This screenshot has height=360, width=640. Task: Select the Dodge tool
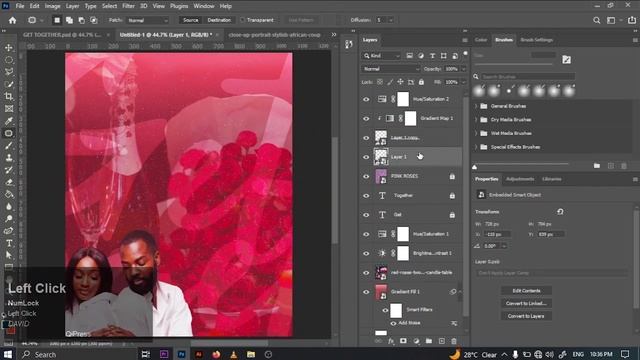click(x=9, y=219)
